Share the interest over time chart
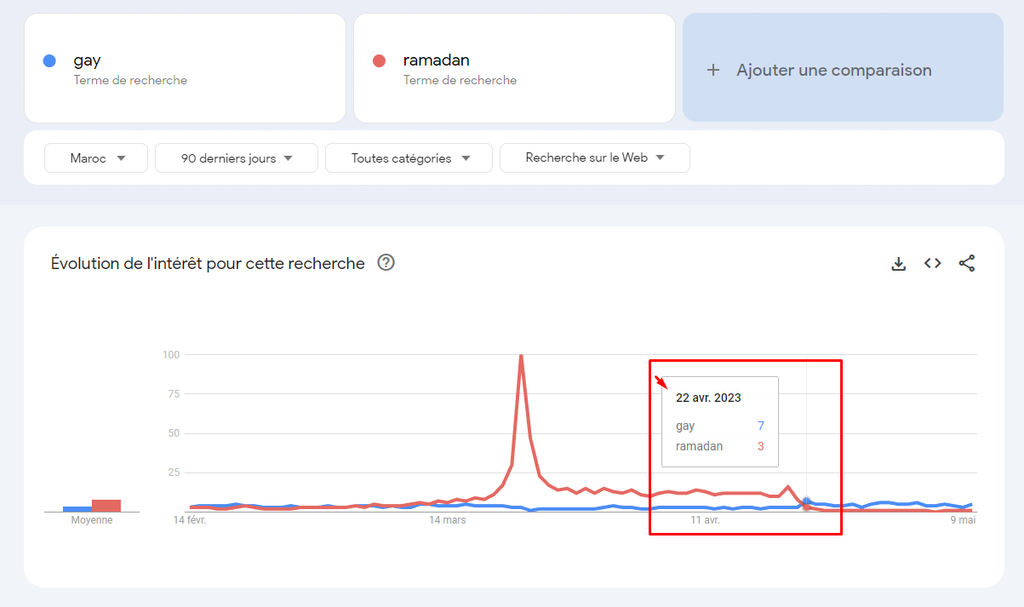This screenshot has width=1024, height=607. [x=966, y=263]
